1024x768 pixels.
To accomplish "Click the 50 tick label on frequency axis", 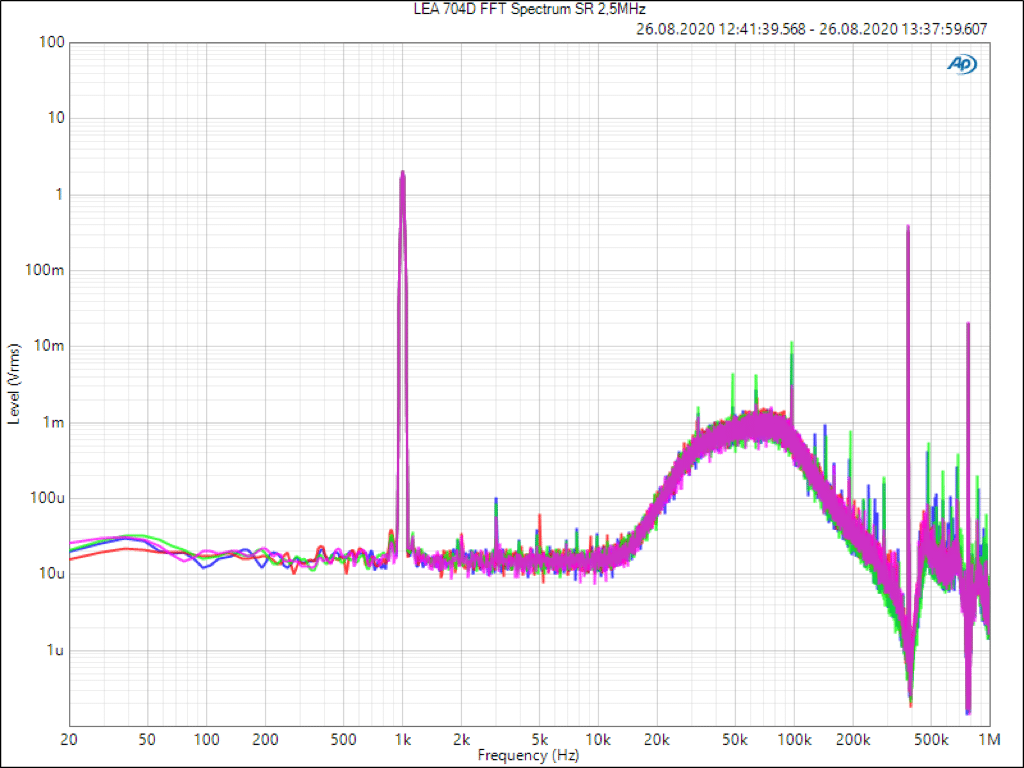I will tap(147, 740).
